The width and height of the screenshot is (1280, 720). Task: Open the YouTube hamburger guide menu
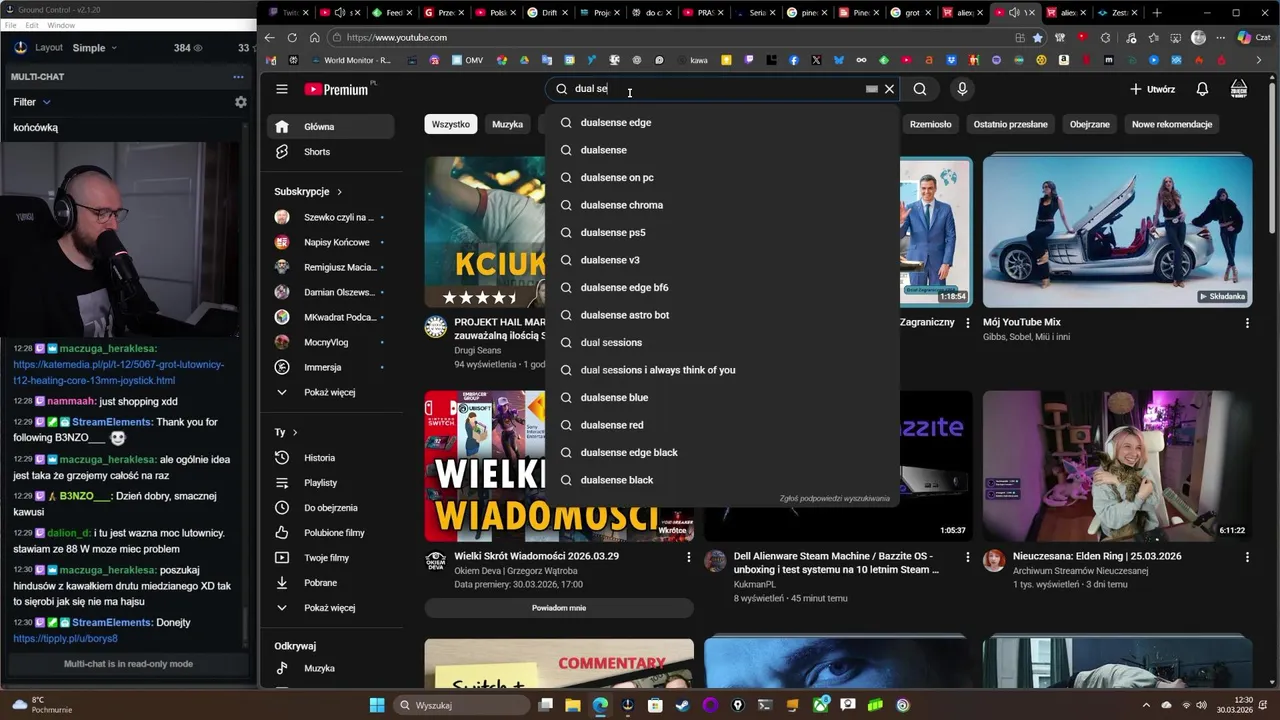[x=282, y=89]
